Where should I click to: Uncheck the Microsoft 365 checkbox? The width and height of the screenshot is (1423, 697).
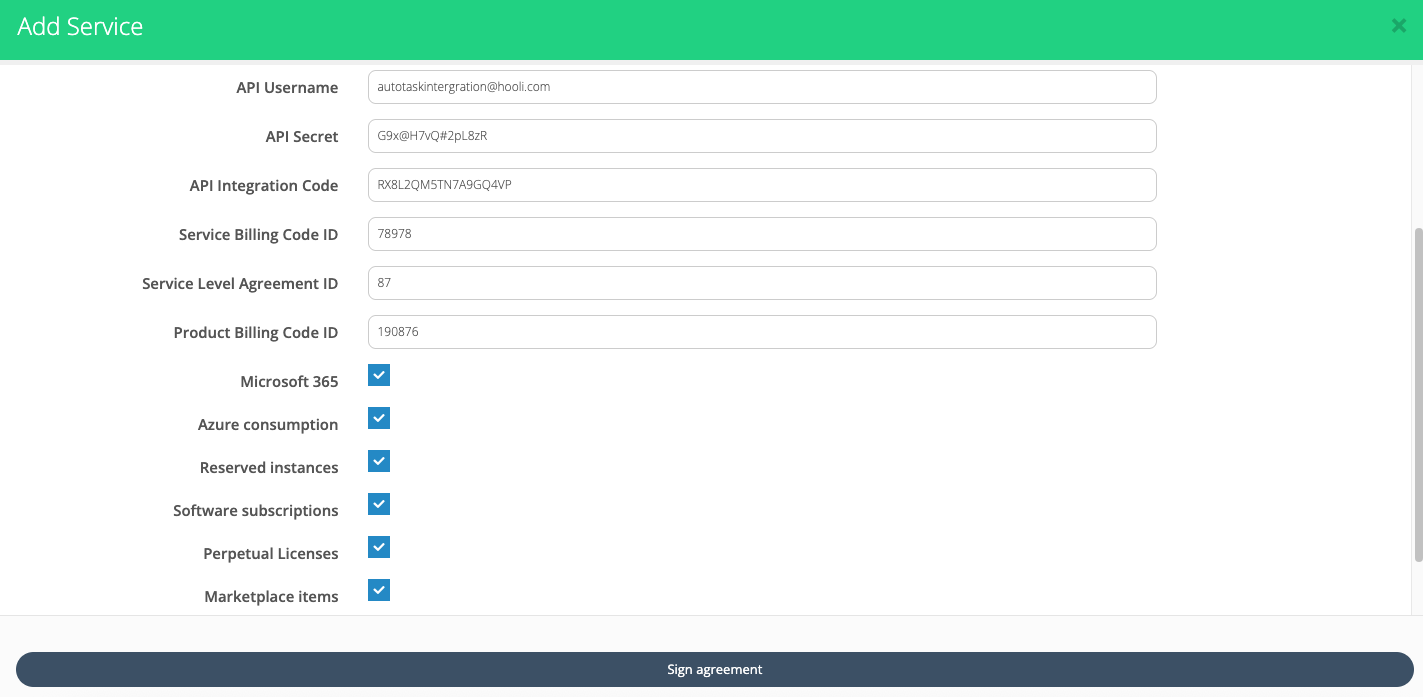[379, 375]
